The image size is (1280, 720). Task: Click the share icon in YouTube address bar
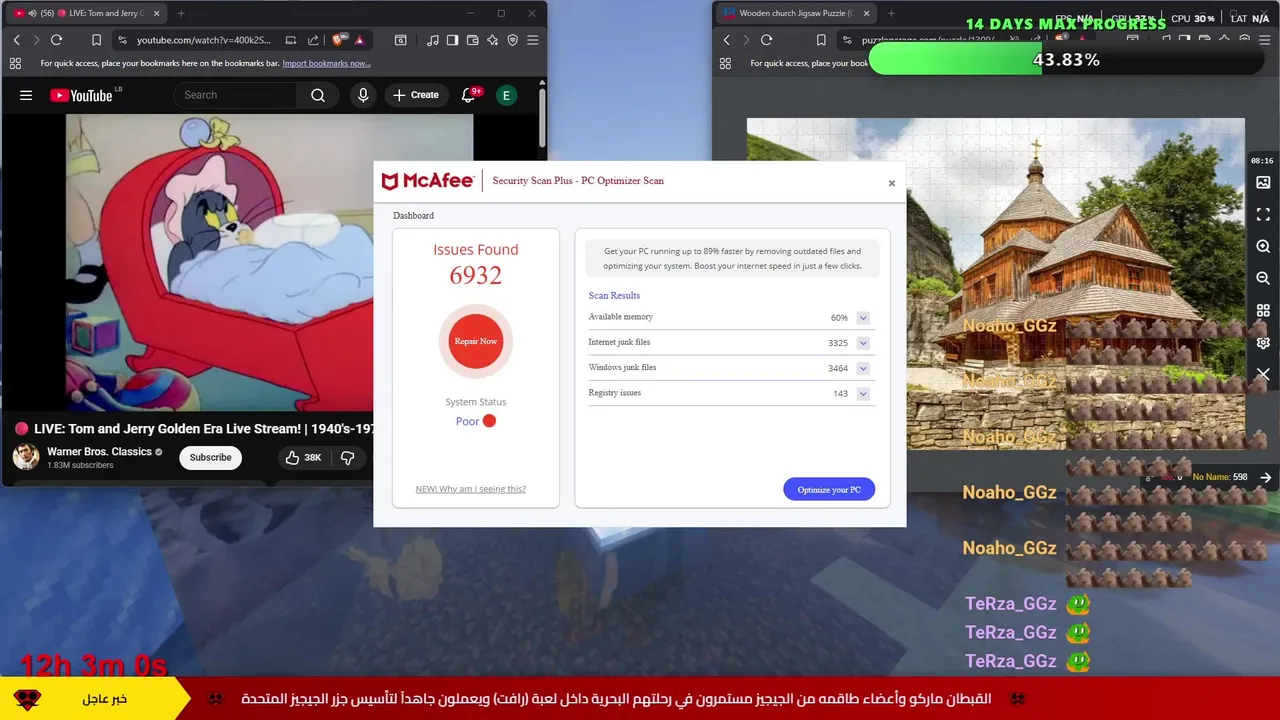(x=313, y=40)
